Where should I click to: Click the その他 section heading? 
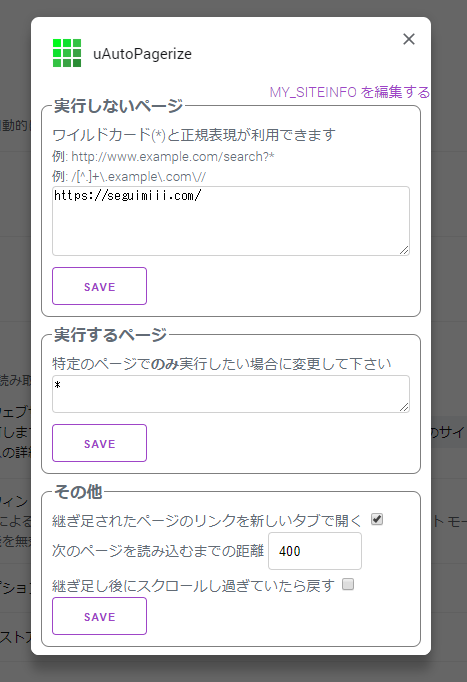(x=78, y=492)
